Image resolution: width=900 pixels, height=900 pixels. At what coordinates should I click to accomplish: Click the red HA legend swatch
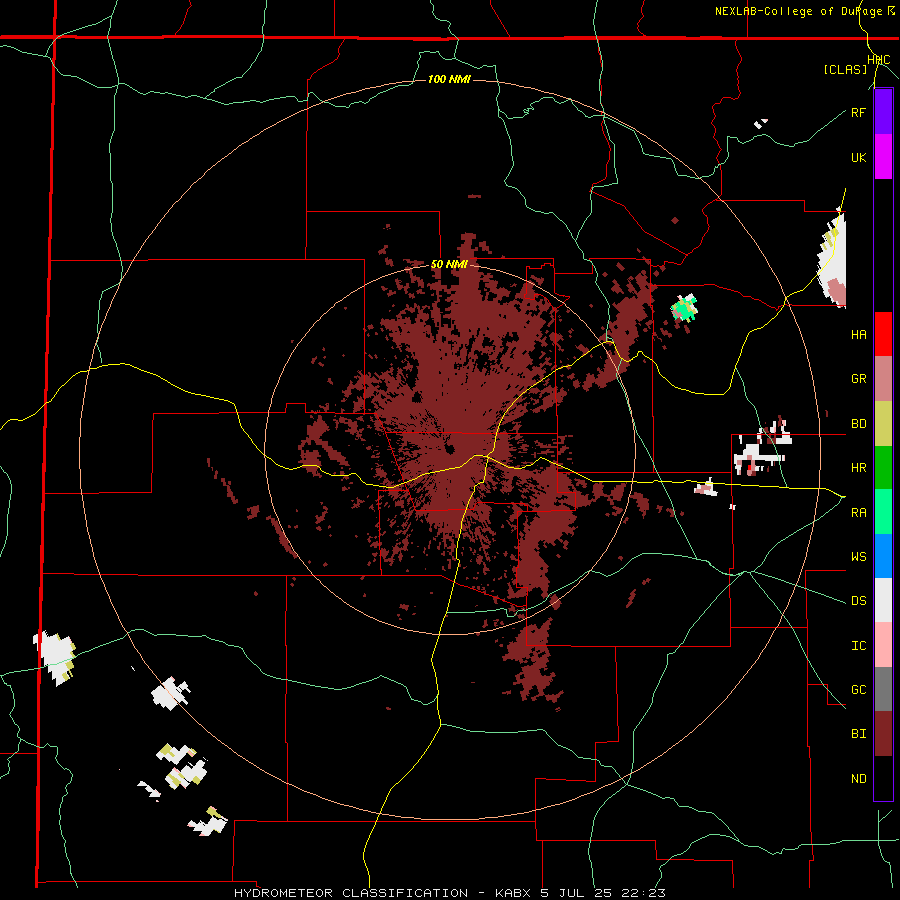tap(883, 334)
